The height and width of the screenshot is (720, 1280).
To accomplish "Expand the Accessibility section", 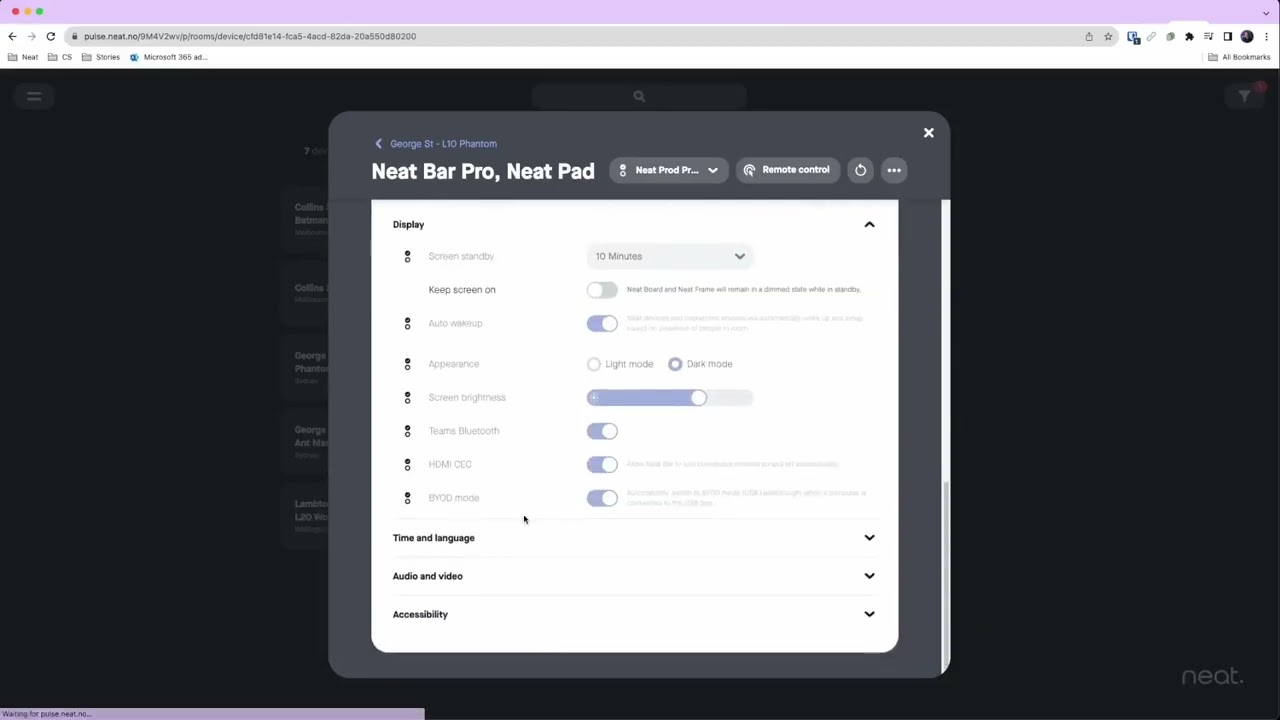I will click(x=634, y=614).
